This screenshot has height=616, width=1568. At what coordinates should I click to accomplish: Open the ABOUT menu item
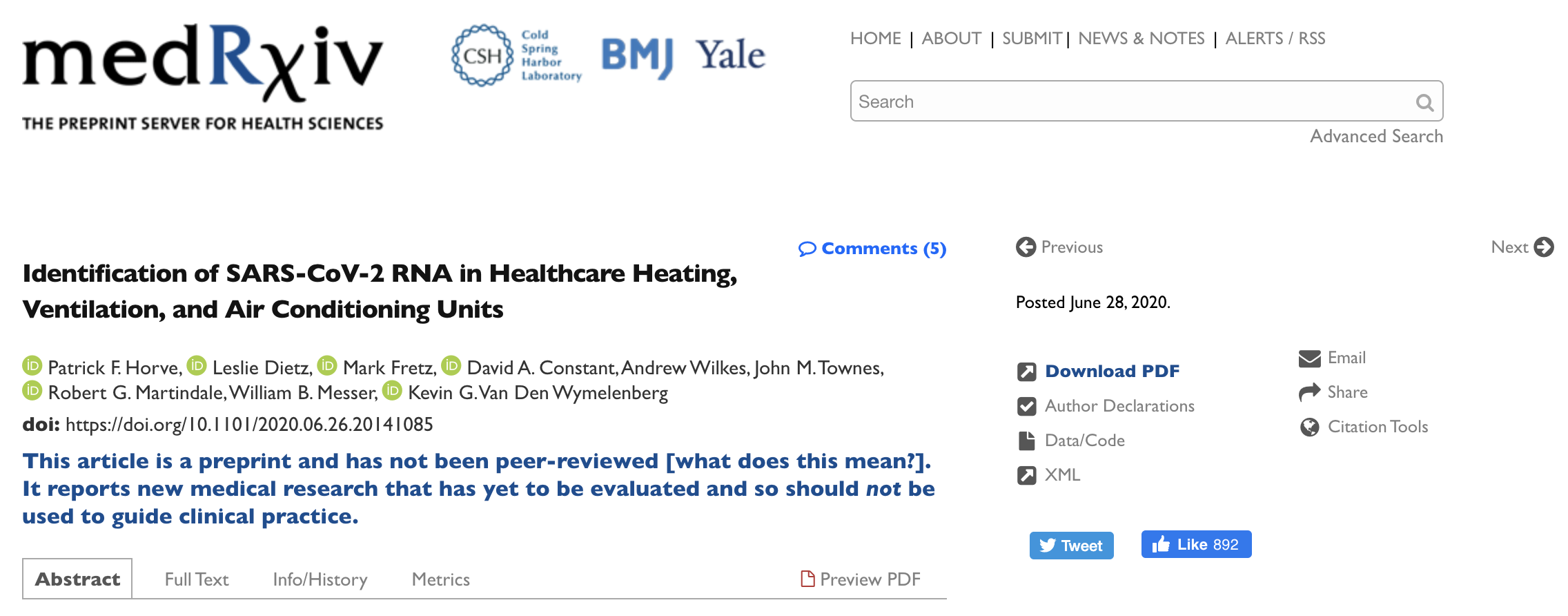(x=952, y=39)
